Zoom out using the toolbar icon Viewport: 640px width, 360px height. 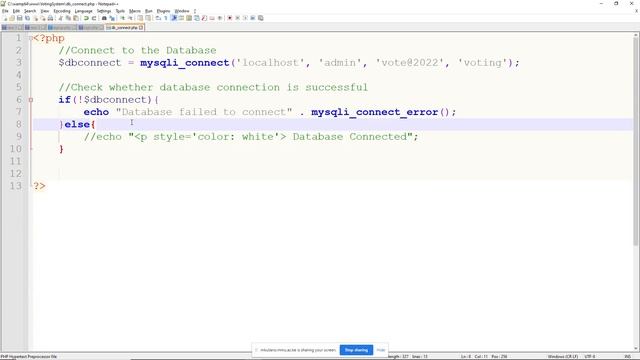coord(131,18)
